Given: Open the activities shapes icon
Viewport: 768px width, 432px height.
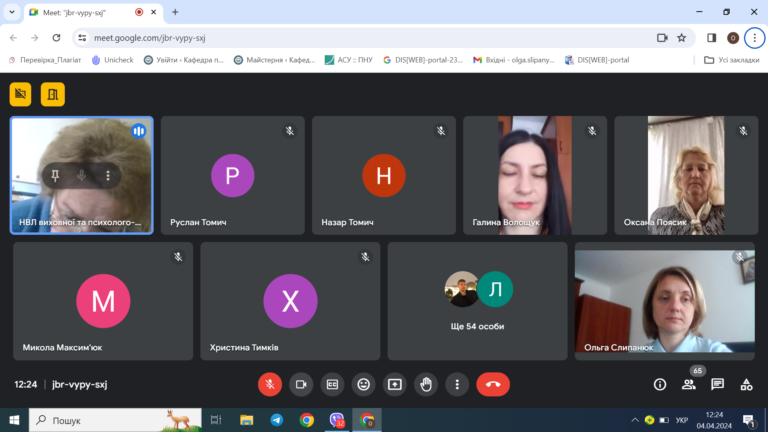Looking at the screenshot, I should pos(746,384).
